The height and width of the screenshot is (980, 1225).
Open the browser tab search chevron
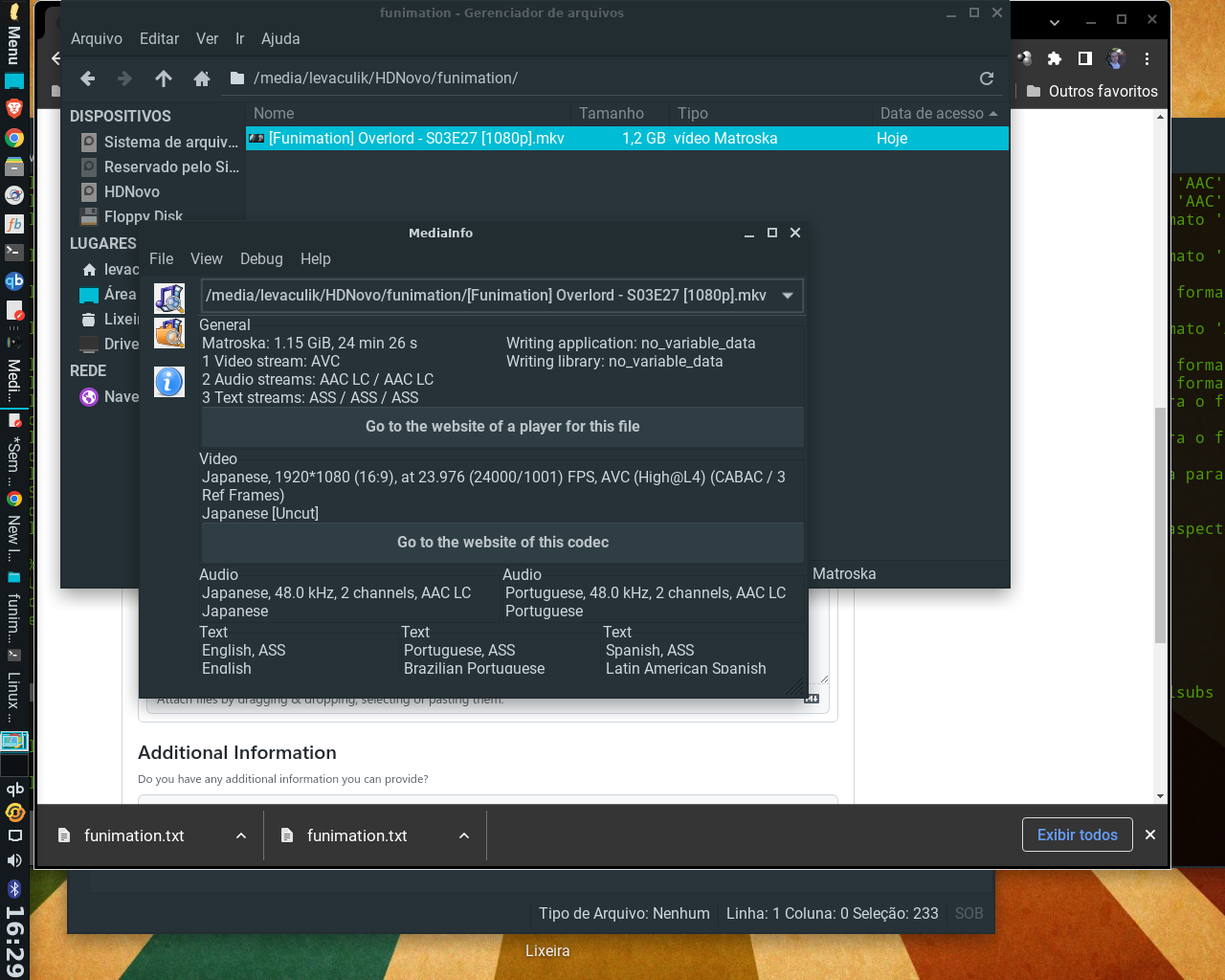click(1055, 20)
